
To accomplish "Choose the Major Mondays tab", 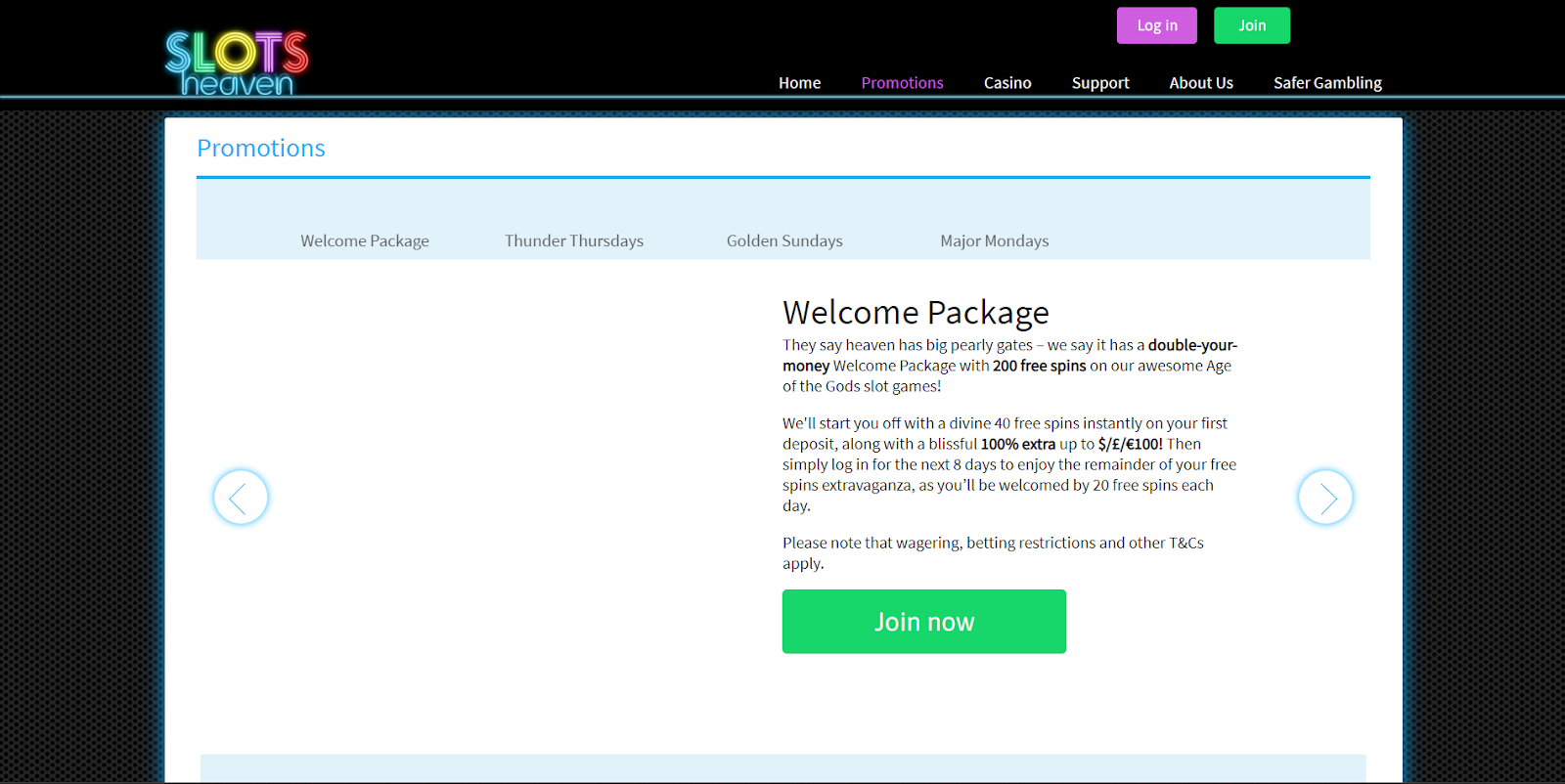I will tap(995, 240).
